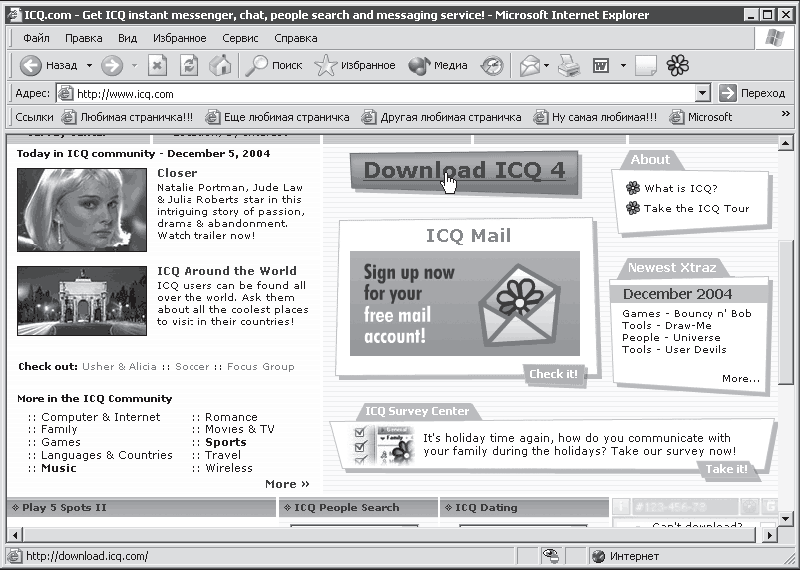Go to the Home page icon
This screenshot has width=800, height=570.
pos(220,65)
